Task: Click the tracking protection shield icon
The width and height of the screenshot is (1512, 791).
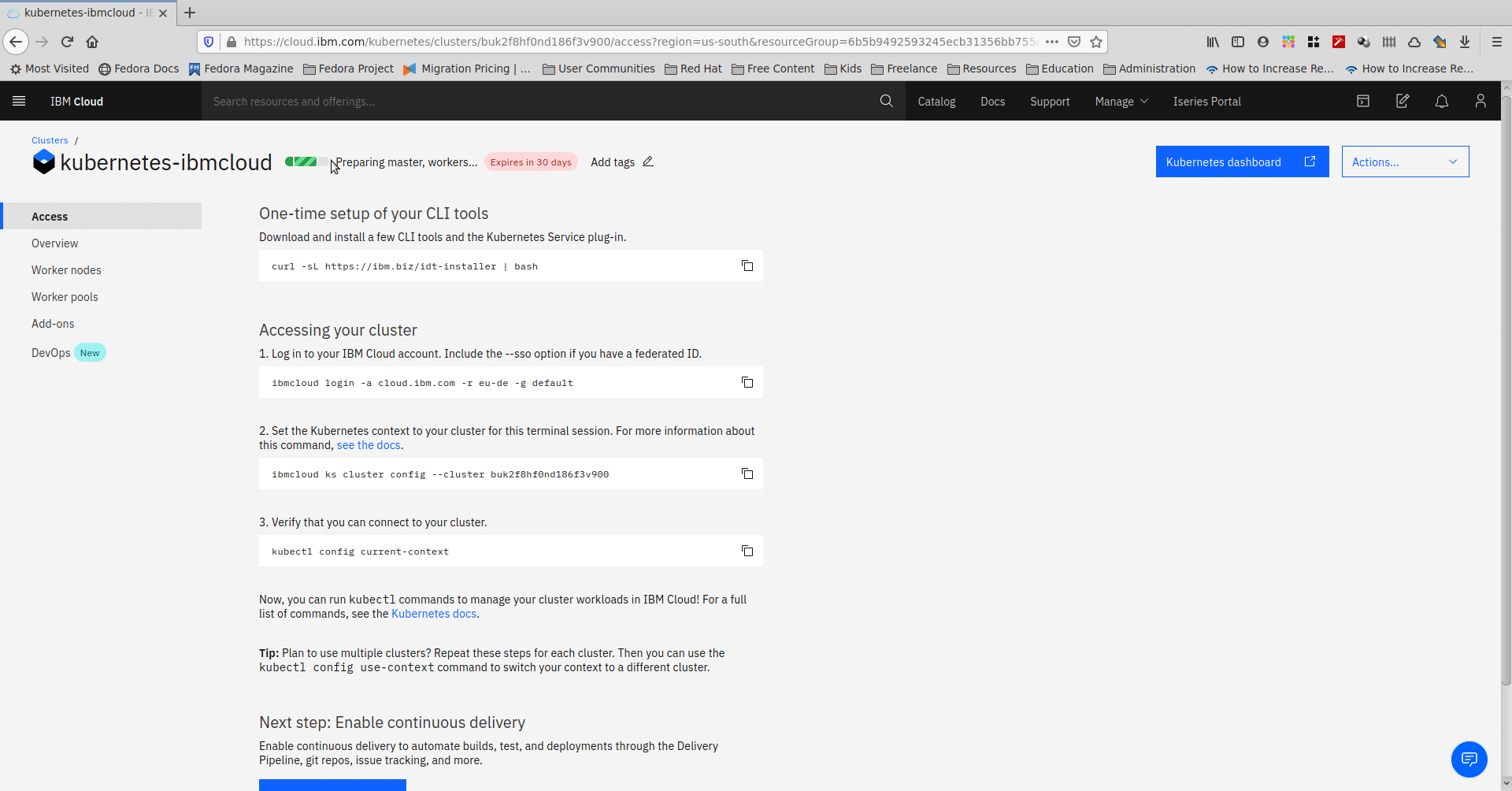Action: [209, 42]
